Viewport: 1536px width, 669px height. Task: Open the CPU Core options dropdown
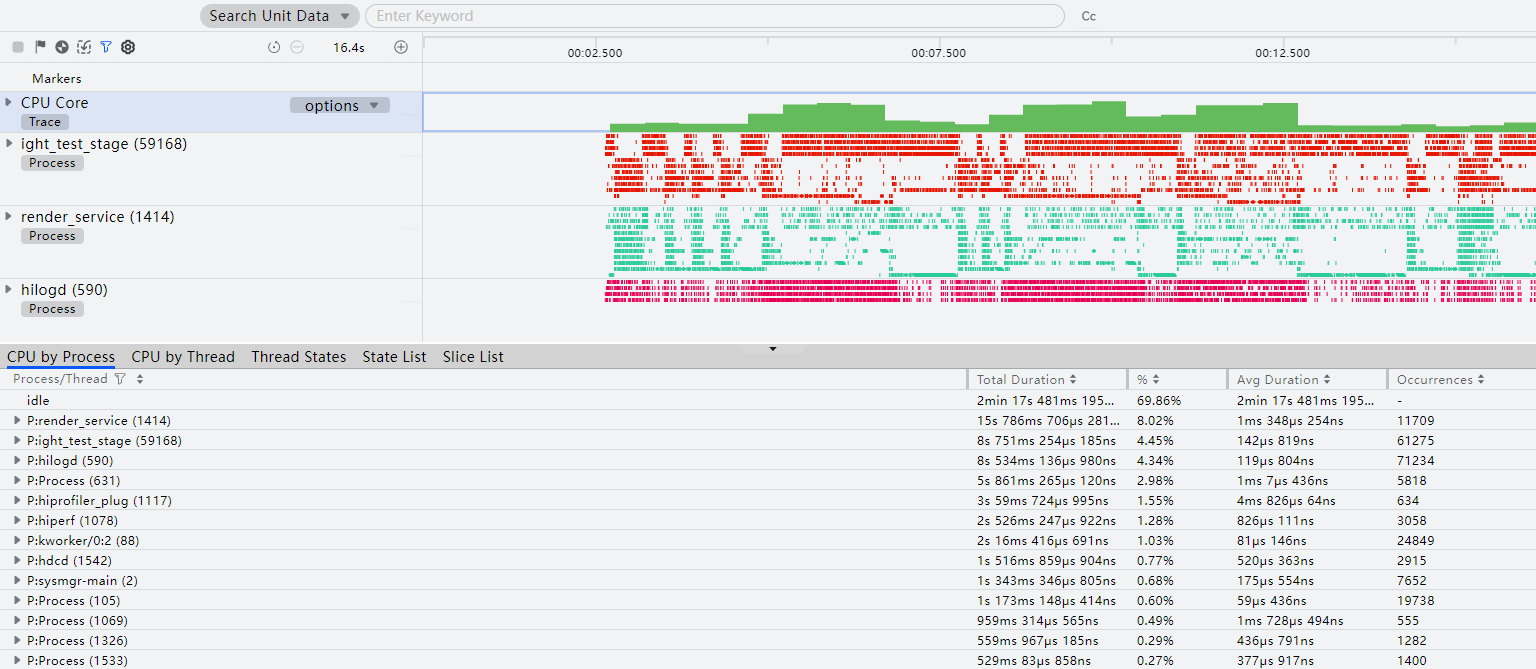339,106
